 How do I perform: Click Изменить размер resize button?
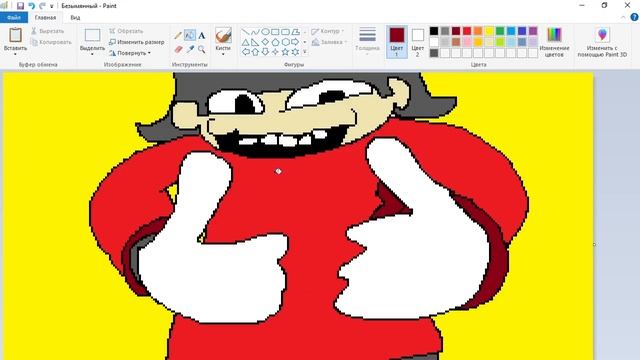point(136,42)
